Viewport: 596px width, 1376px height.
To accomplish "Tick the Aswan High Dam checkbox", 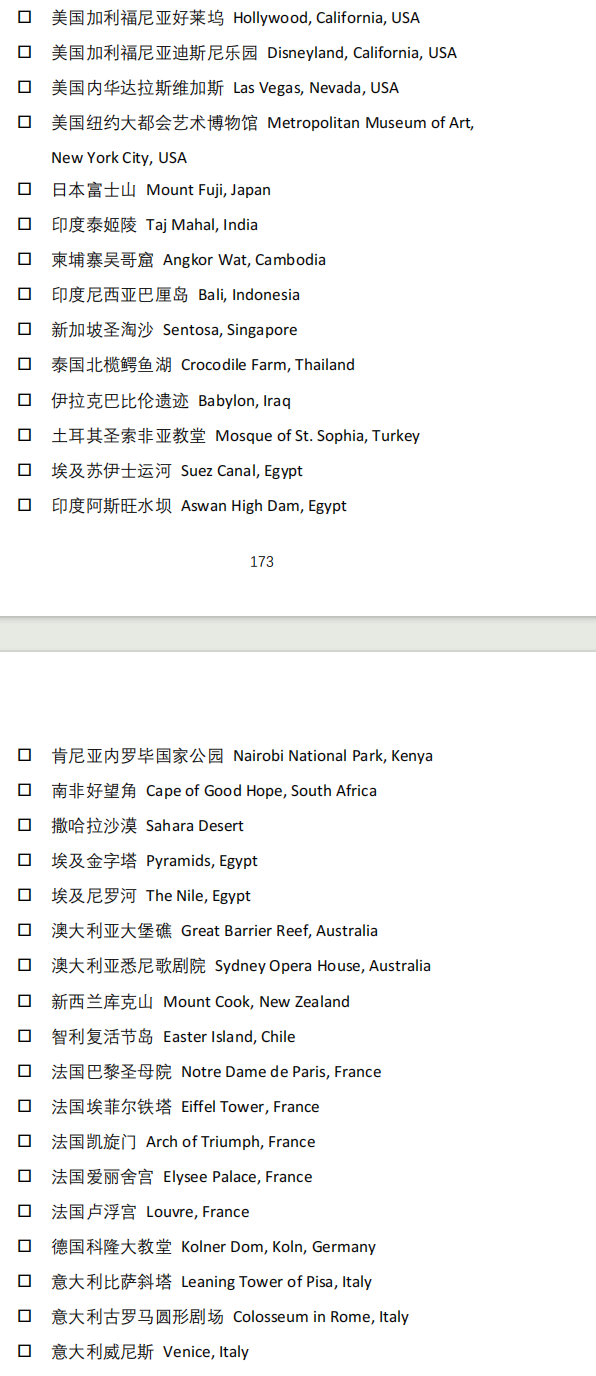I will (24, 505).
